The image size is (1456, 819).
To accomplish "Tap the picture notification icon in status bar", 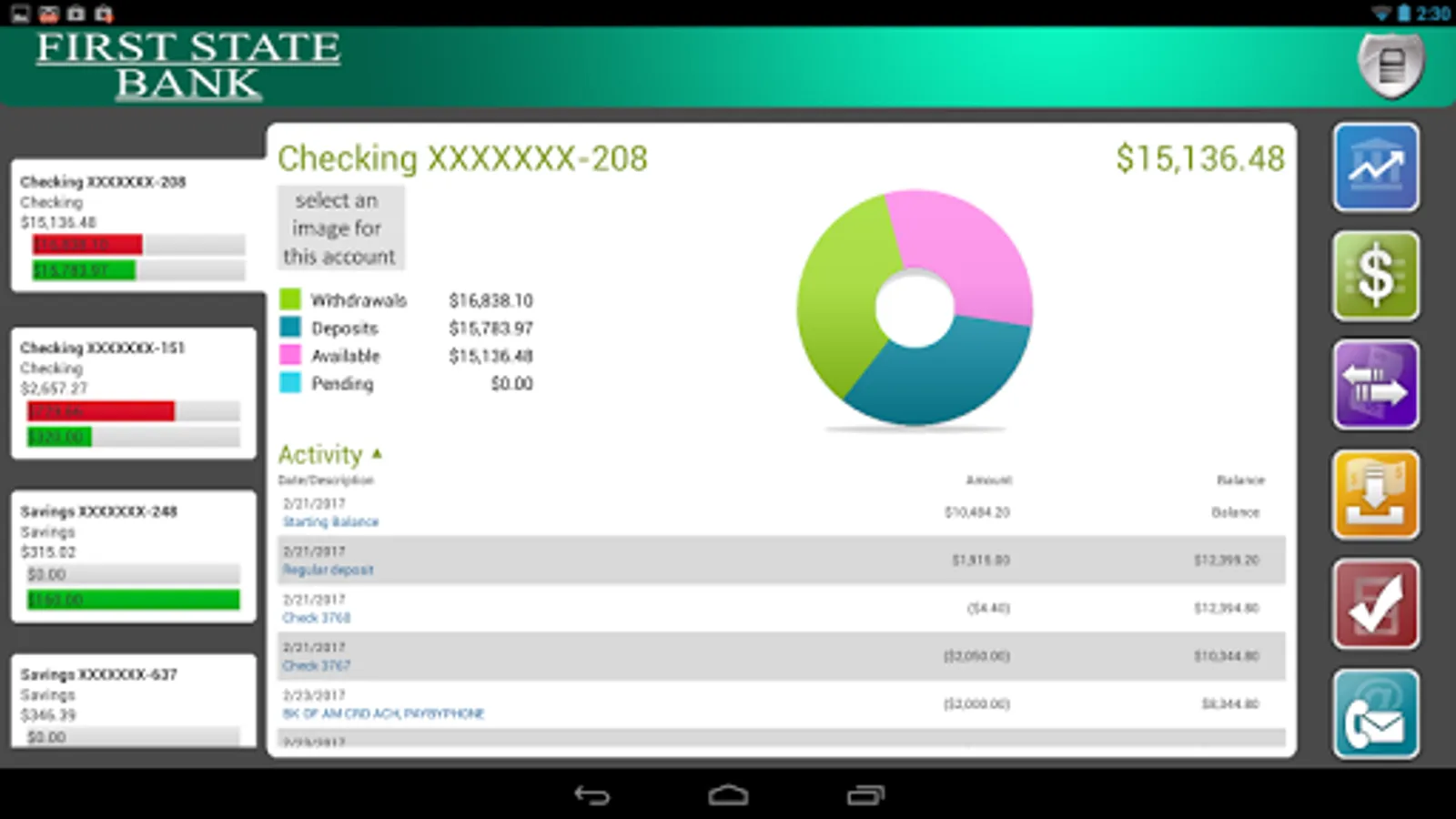I will pyautogui.click(x=20, y=13).
